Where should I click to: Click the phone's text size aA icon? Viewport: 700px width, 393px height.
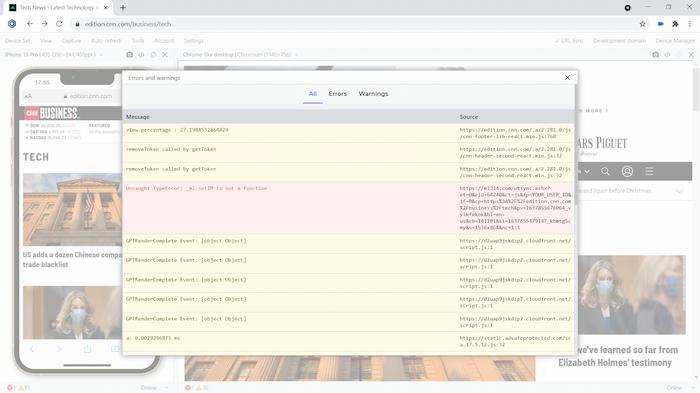28,96
